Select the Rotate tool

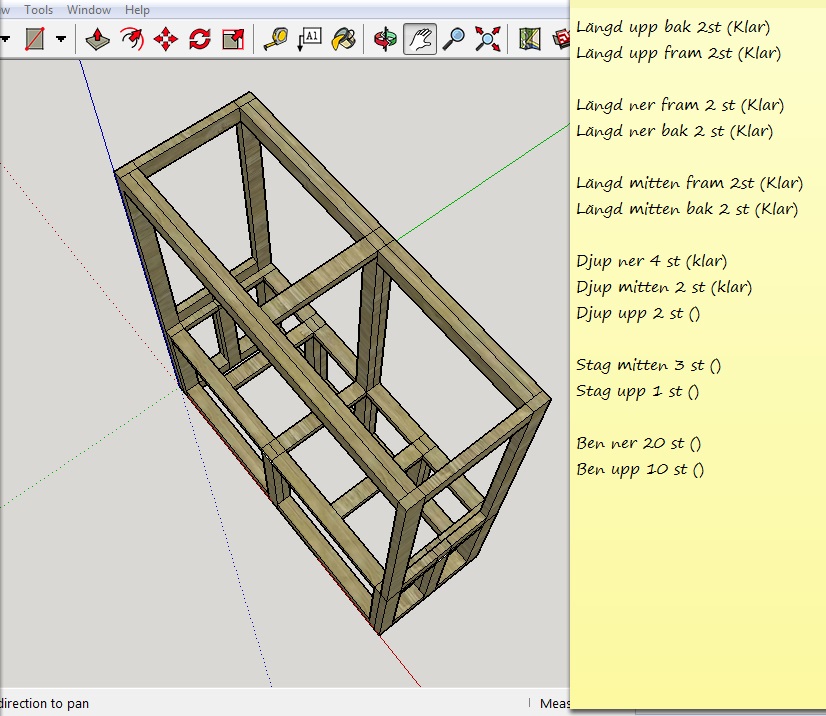click(x=200, y=39)
